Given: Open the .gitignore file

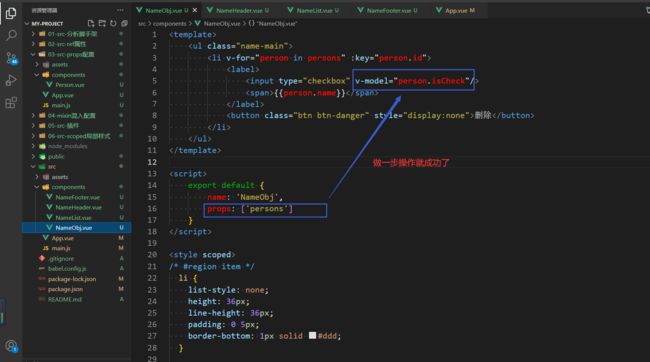Looking at the screenshot, I should [61, 258].
